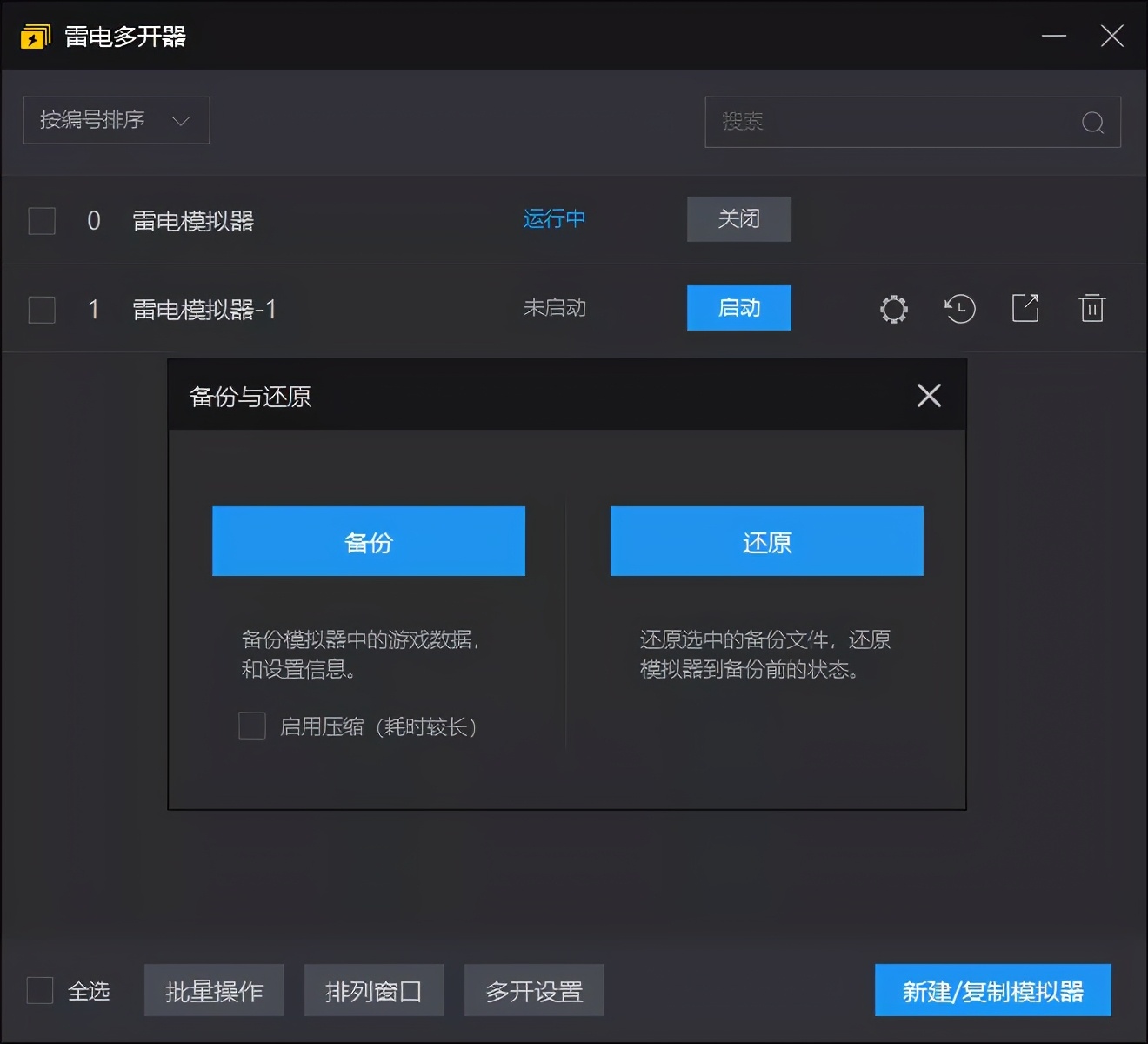The width and height of the screenshot is (1148, 1044).
Task: Close the 备份与还原 dialog
Action: point(928,396)
